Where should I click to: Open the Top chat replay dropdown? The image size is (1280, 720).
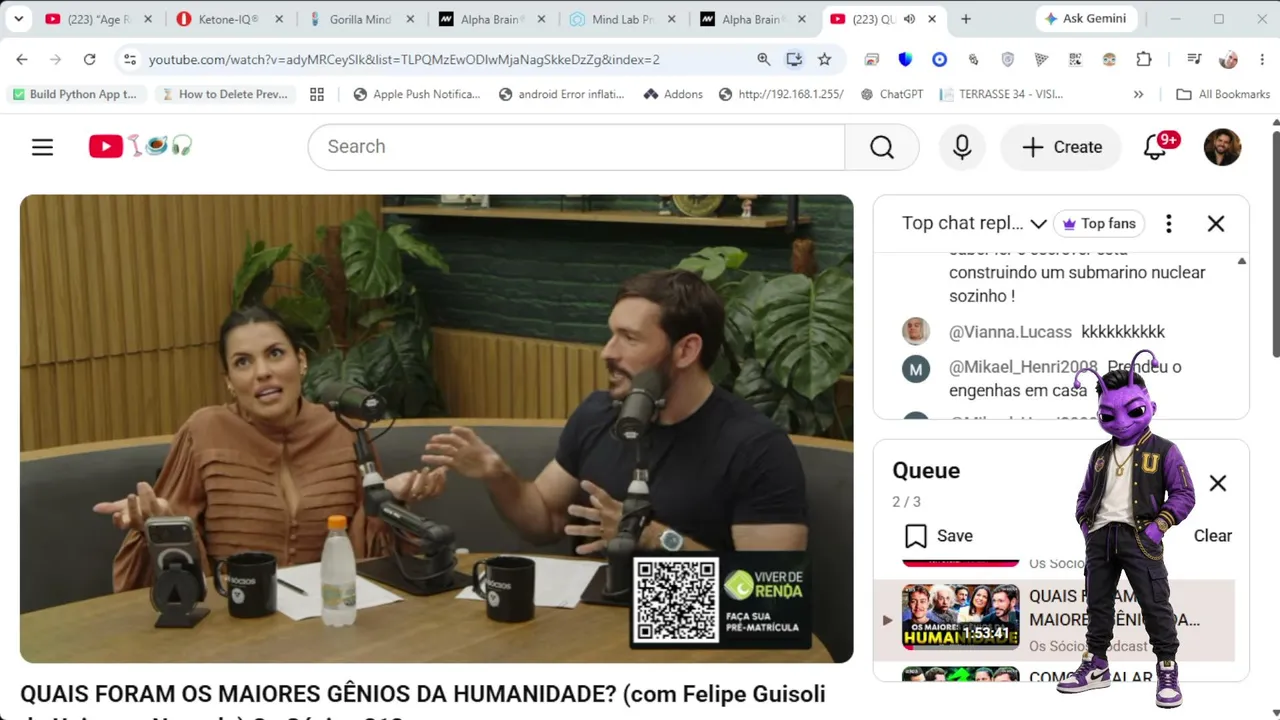point(974,224)
